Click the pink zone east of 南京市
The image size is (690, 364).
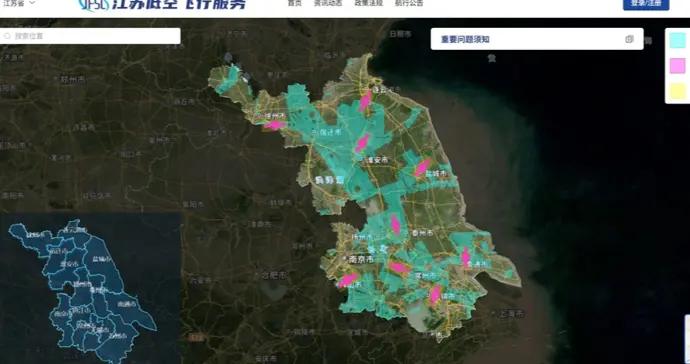point(399,267)
